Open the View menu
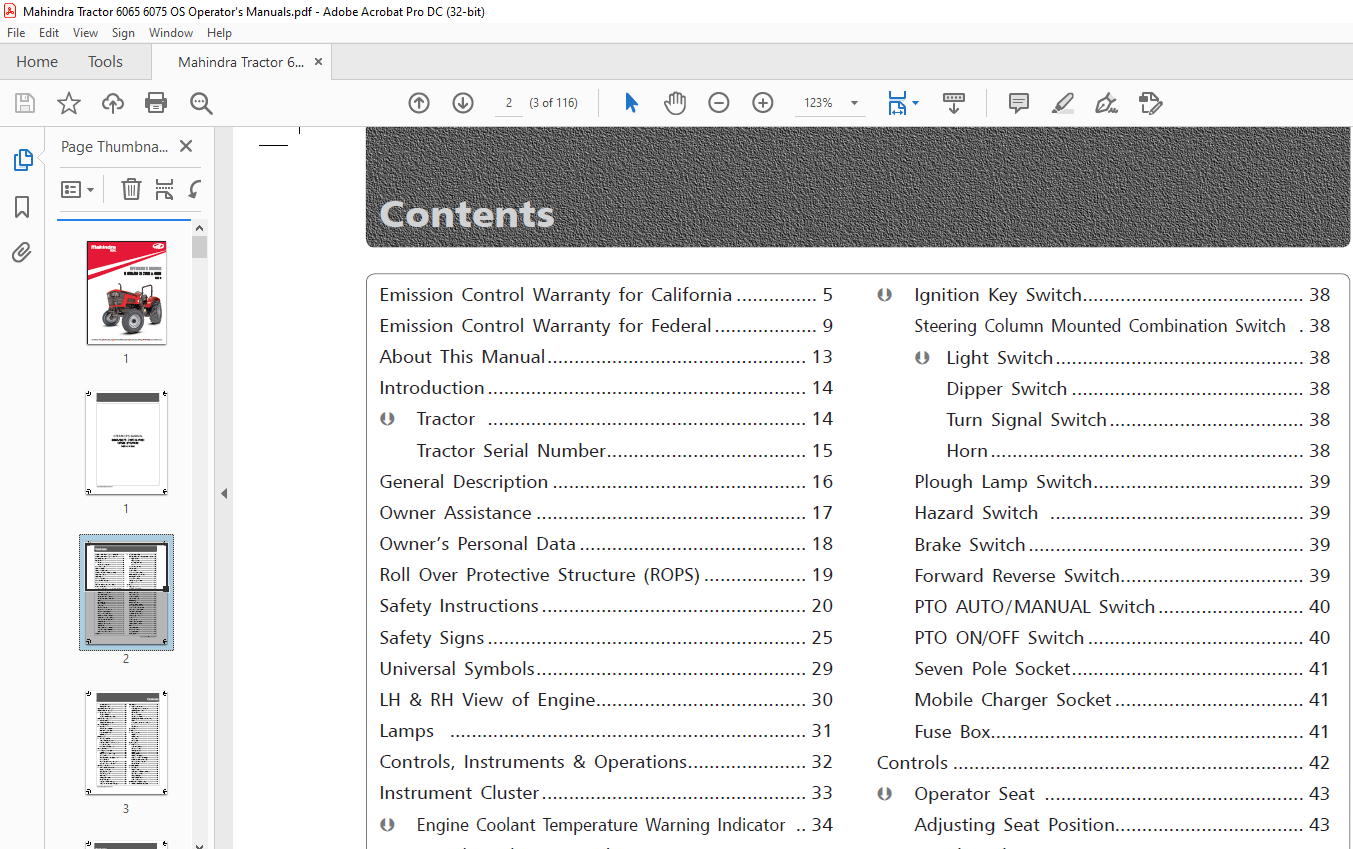Viewport: 1353px width, 849px height. tap(85, 33)
